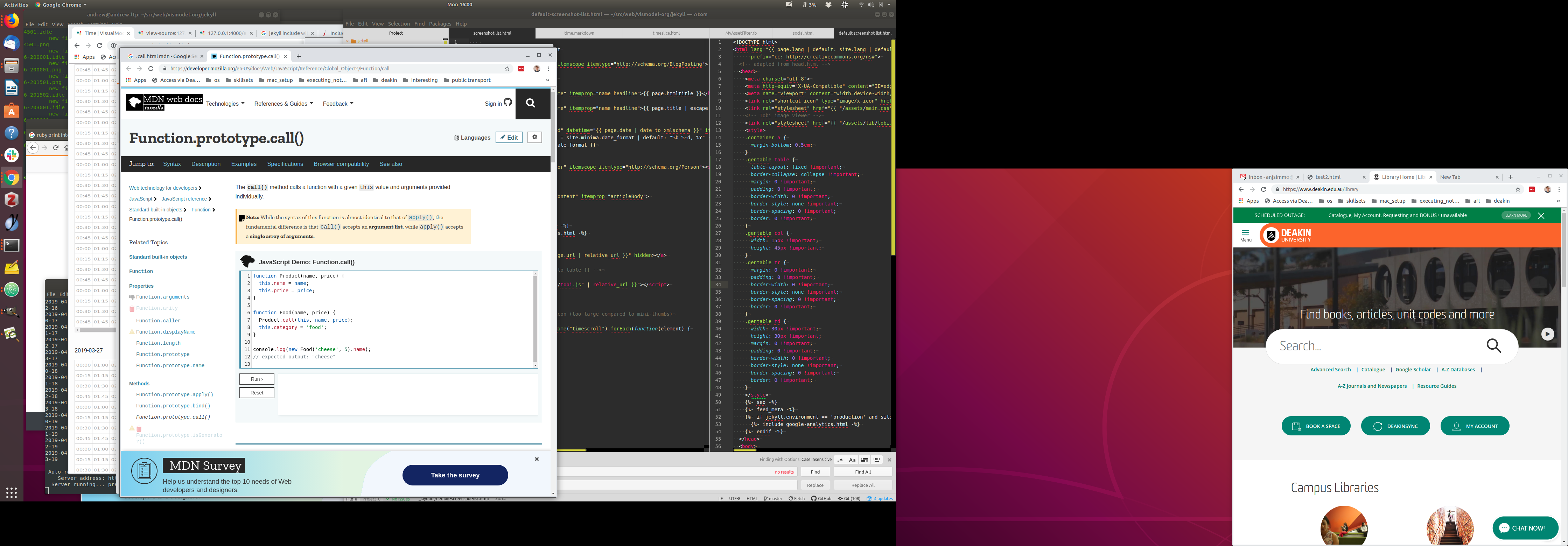Open the Browser compatibility jump link
The width and height of the screenshot is (1568, 546).
tap(341, 164)
